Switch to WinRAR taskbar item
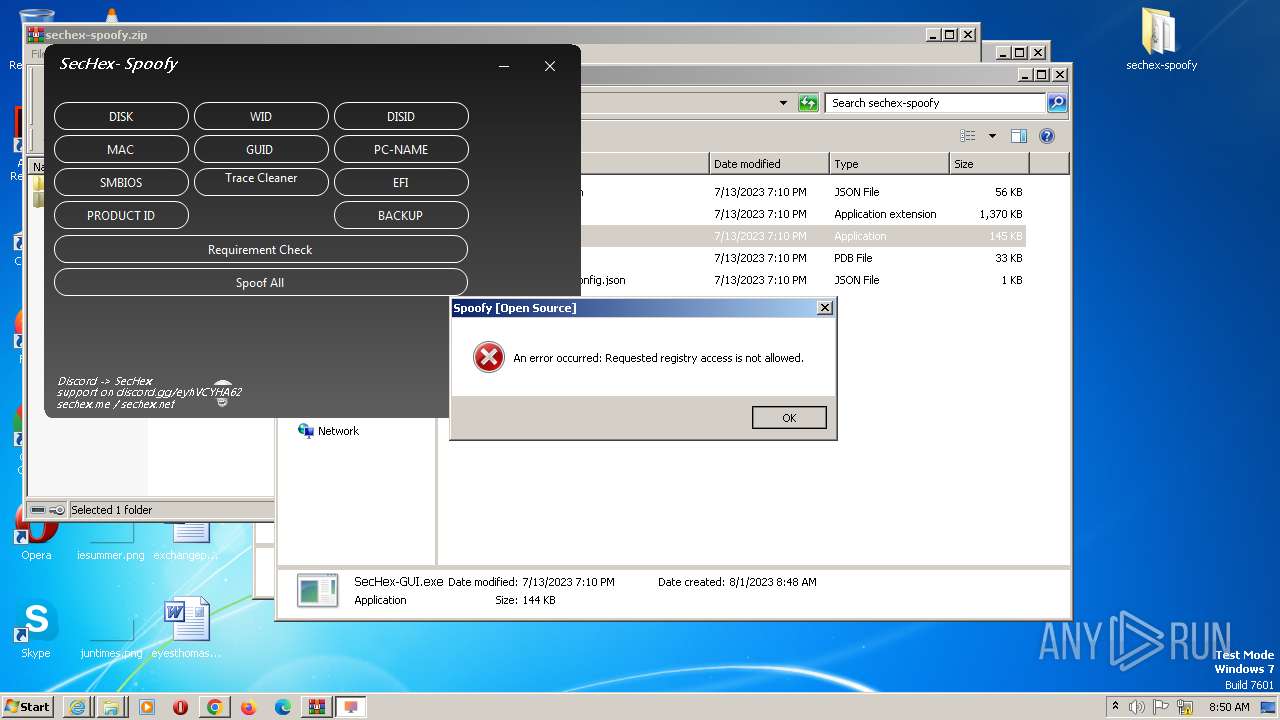1280x720 pixels. click(x=317, y=707)
